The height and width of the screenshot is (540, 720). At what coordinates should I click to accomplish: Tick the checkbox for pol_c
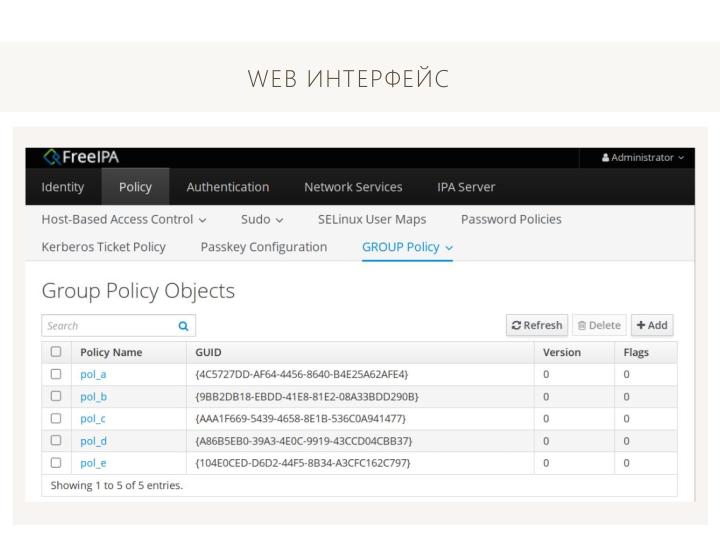pos(56,418)
